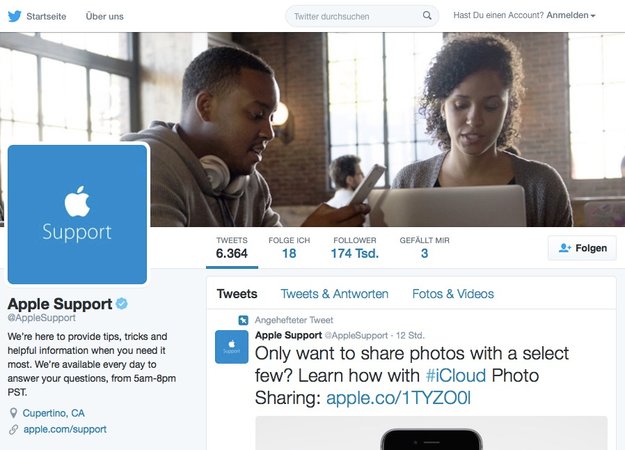This screenshot has width=625, height=450.
Task: Open the #iCloud hashtag link
Action: (456, 375)
